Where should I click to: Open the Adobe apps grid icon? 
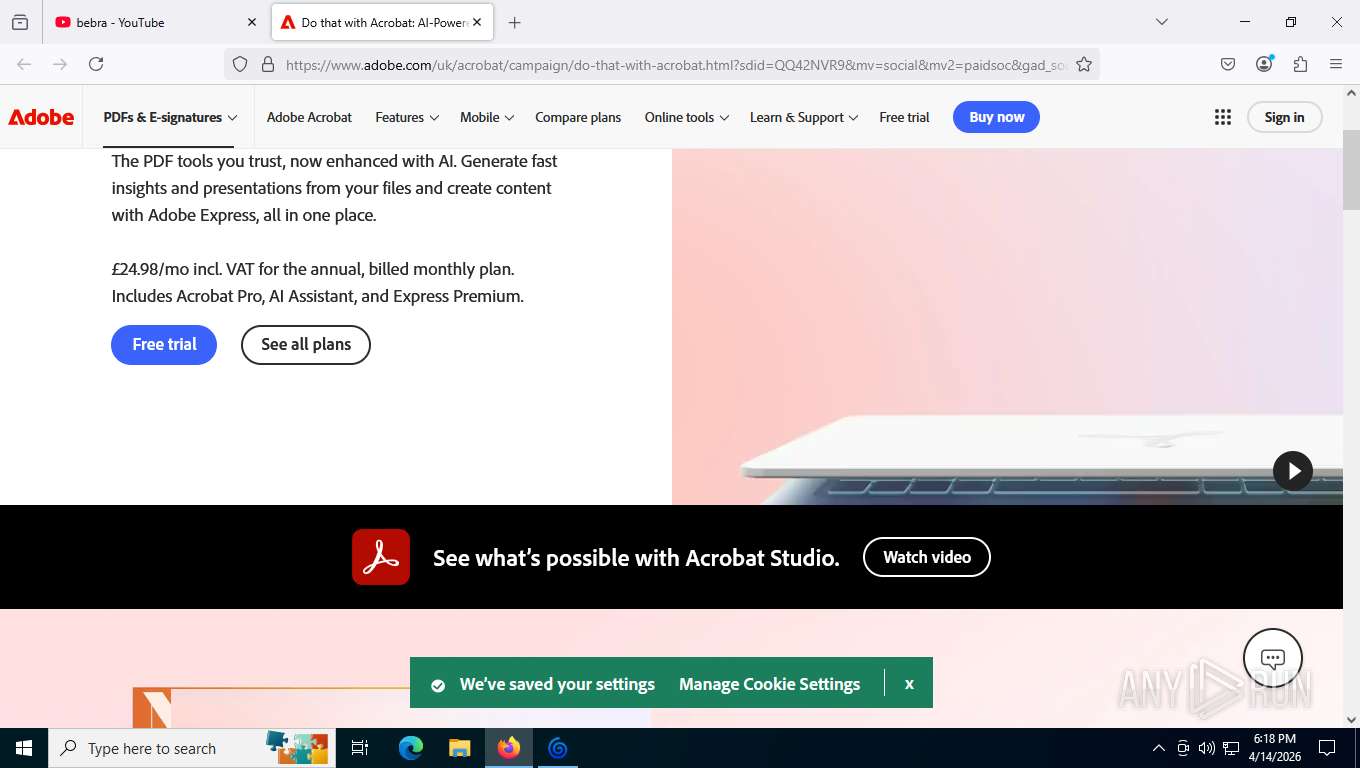tap(1222, 117)
